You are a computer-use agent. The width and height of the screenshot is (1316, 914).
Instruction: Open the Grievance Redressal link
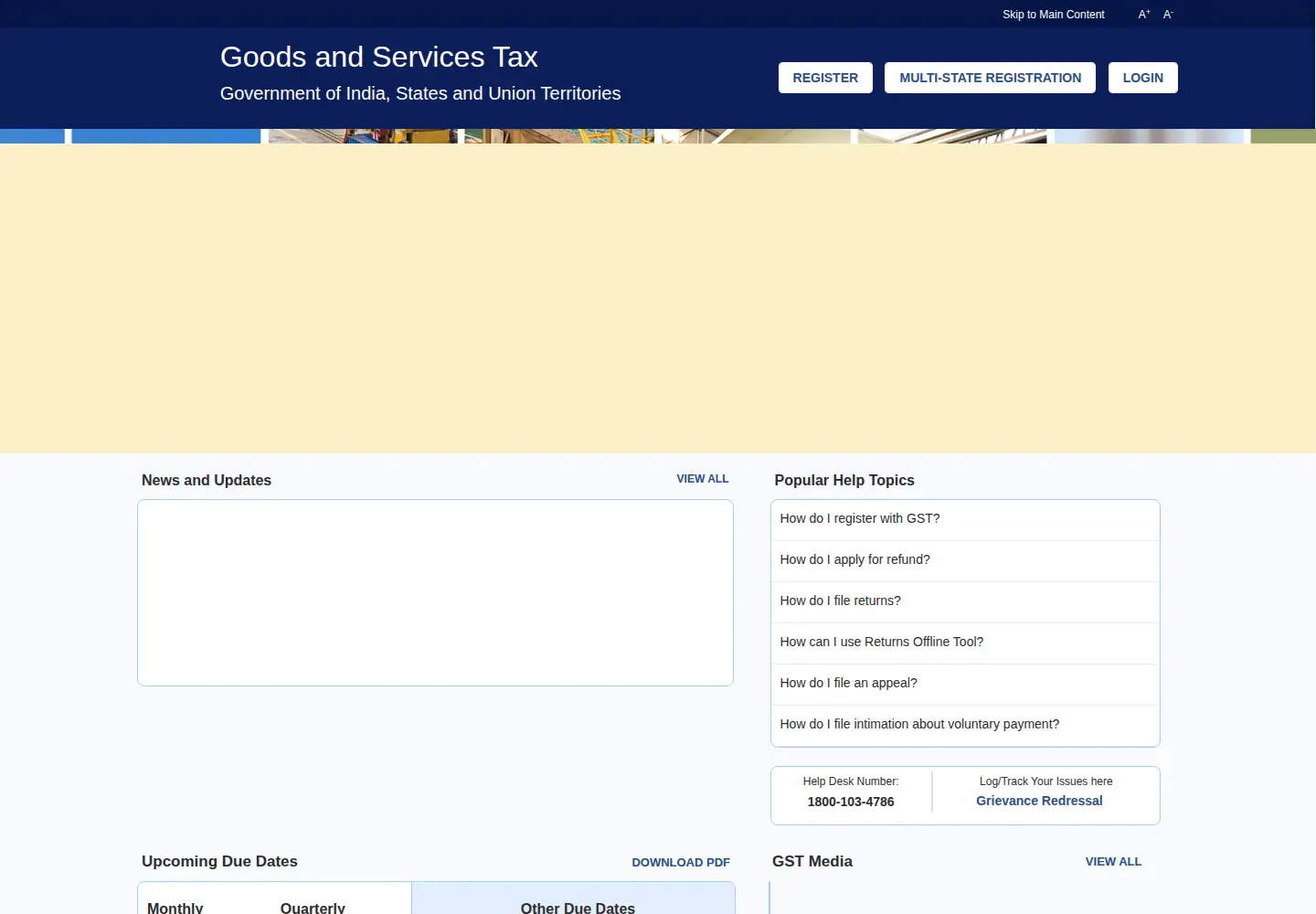click(x=1039, y=801)
